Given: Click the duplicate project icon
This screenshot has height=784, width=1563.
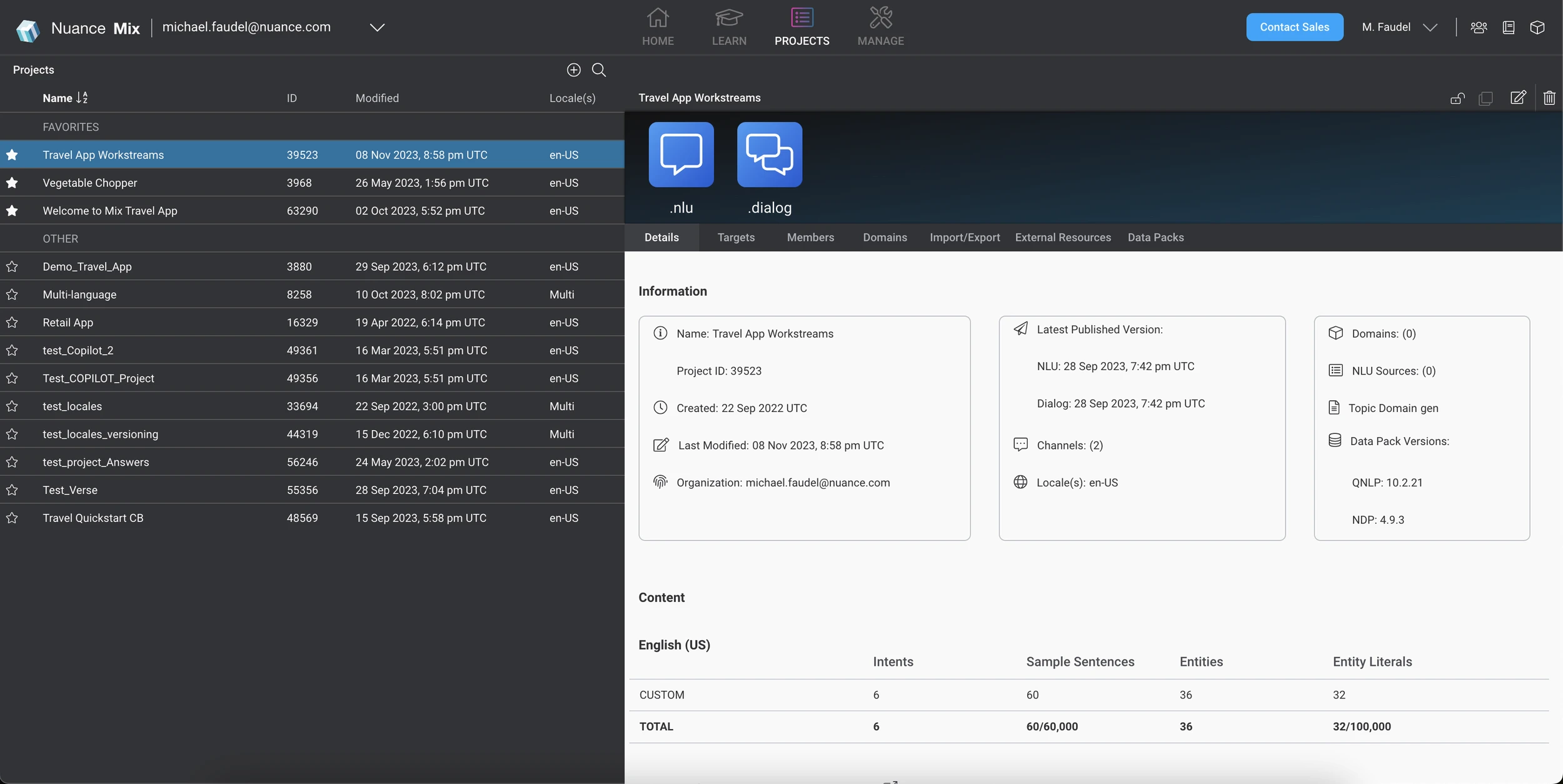Looking at the screenshot, I should [x=1485, y=98].
